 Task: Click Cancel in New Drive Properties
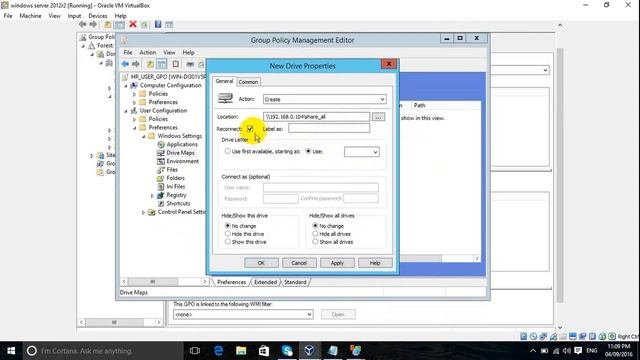coord(299,263)
